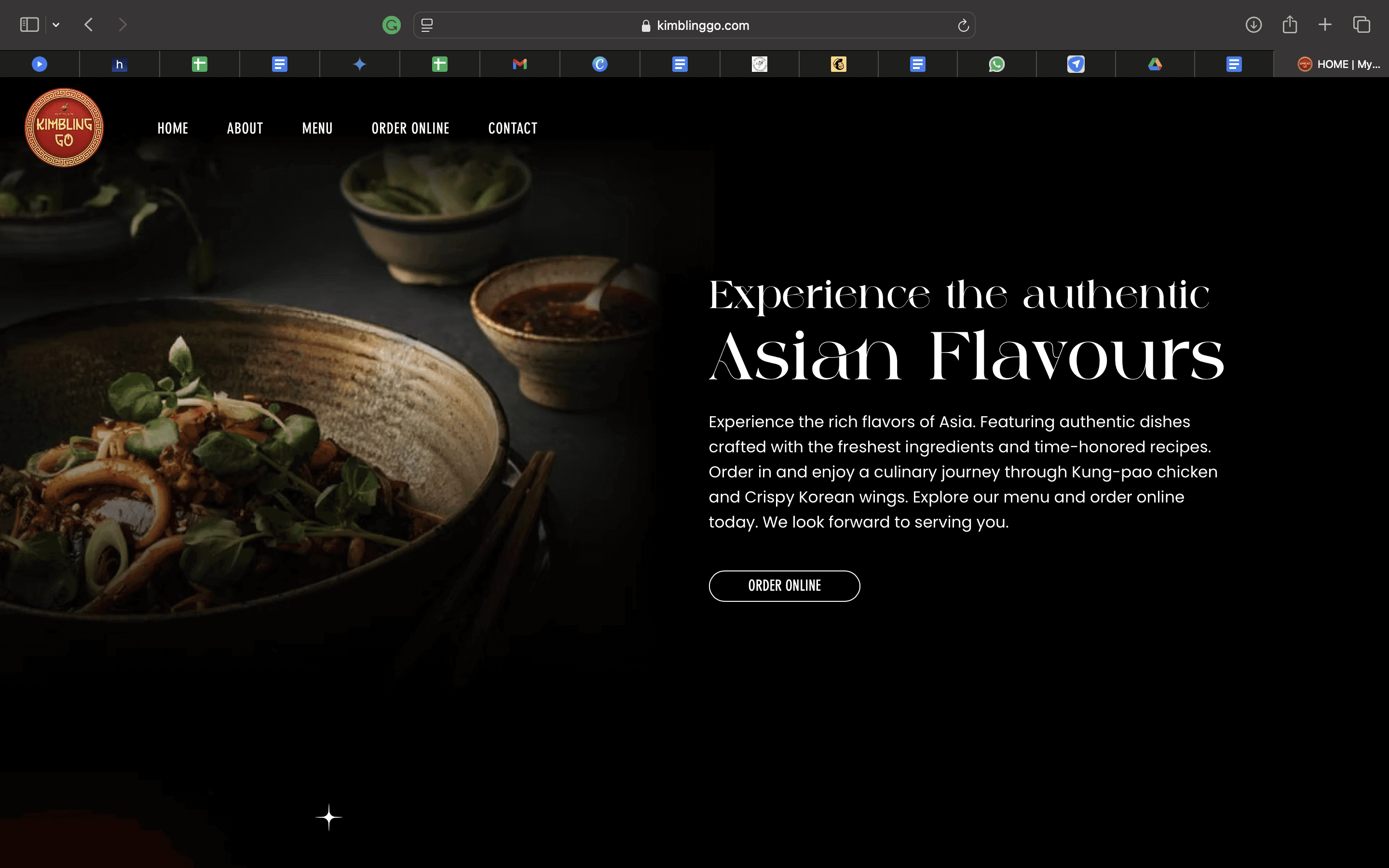1389x868 pixels.
Task: Show the tab overview
Action: (1362, 25)
